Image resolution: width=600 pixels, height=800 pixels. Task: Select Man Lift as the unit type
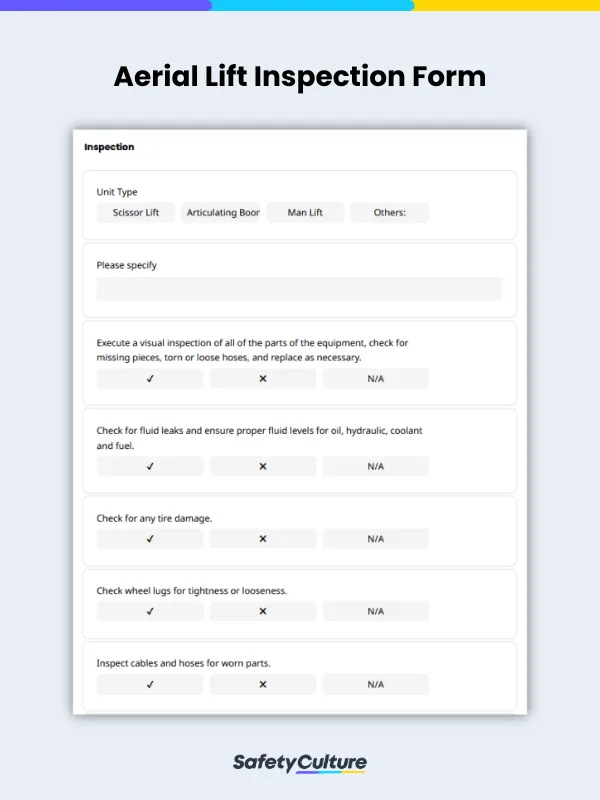click(305, 212)
